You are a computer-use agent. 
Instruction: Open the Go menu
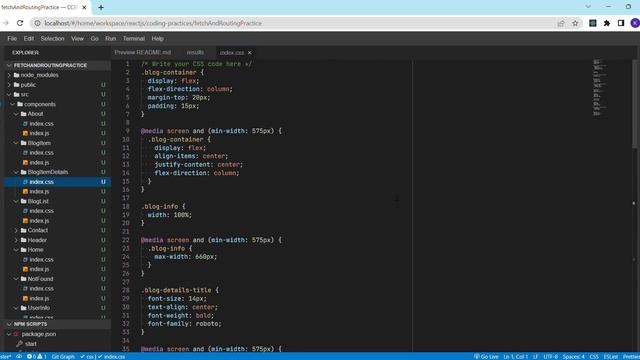pyautogui.click(x=95, y=38)
